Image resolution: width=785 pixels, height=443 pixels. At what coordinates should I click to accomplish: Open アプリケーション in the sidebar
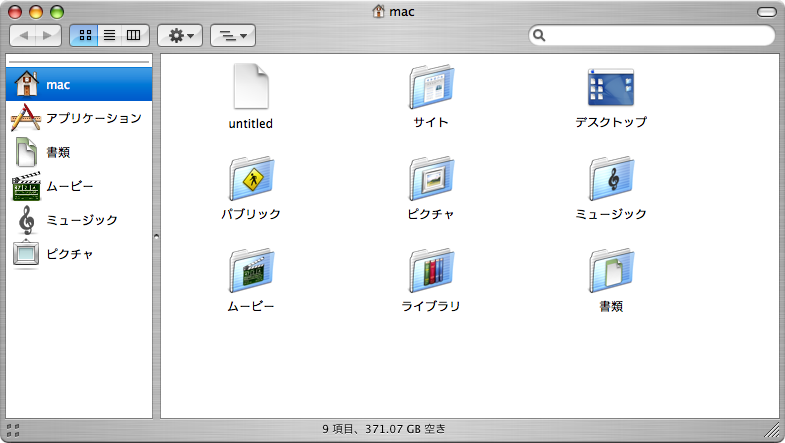coord(79,118)
